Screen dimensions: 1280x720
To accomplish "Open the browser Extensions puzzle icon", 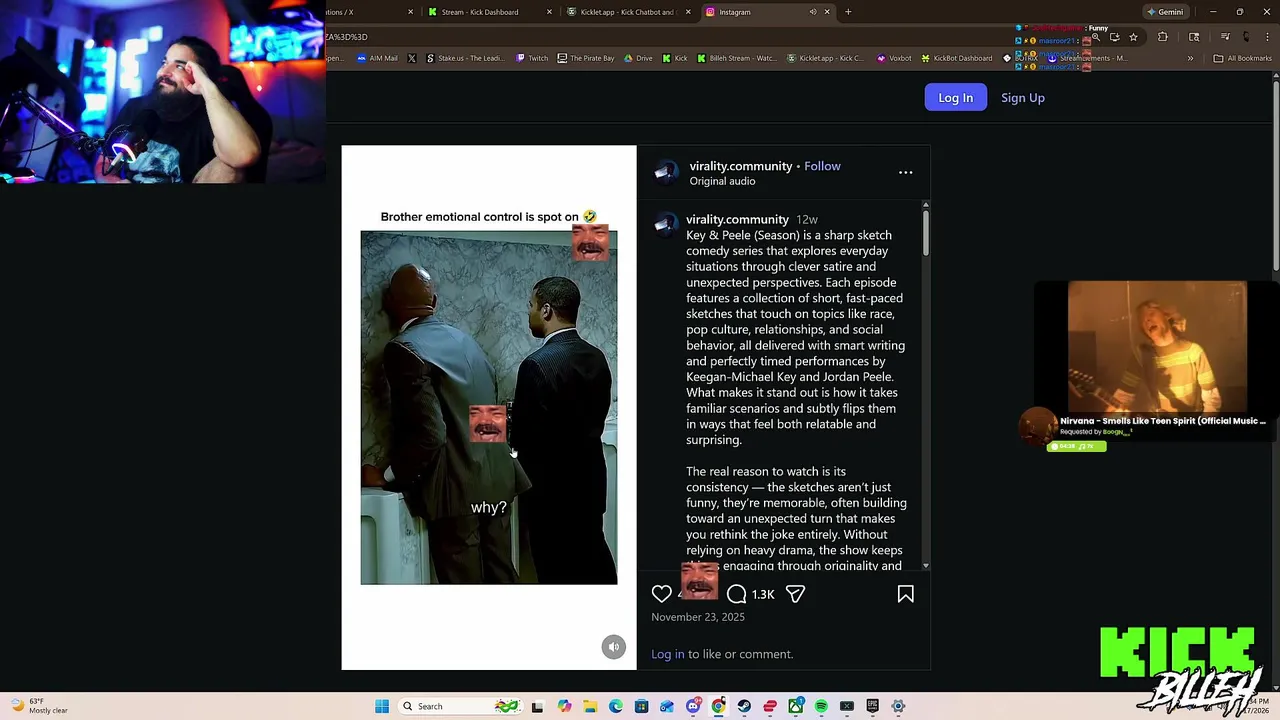I will pos(1163,37).
